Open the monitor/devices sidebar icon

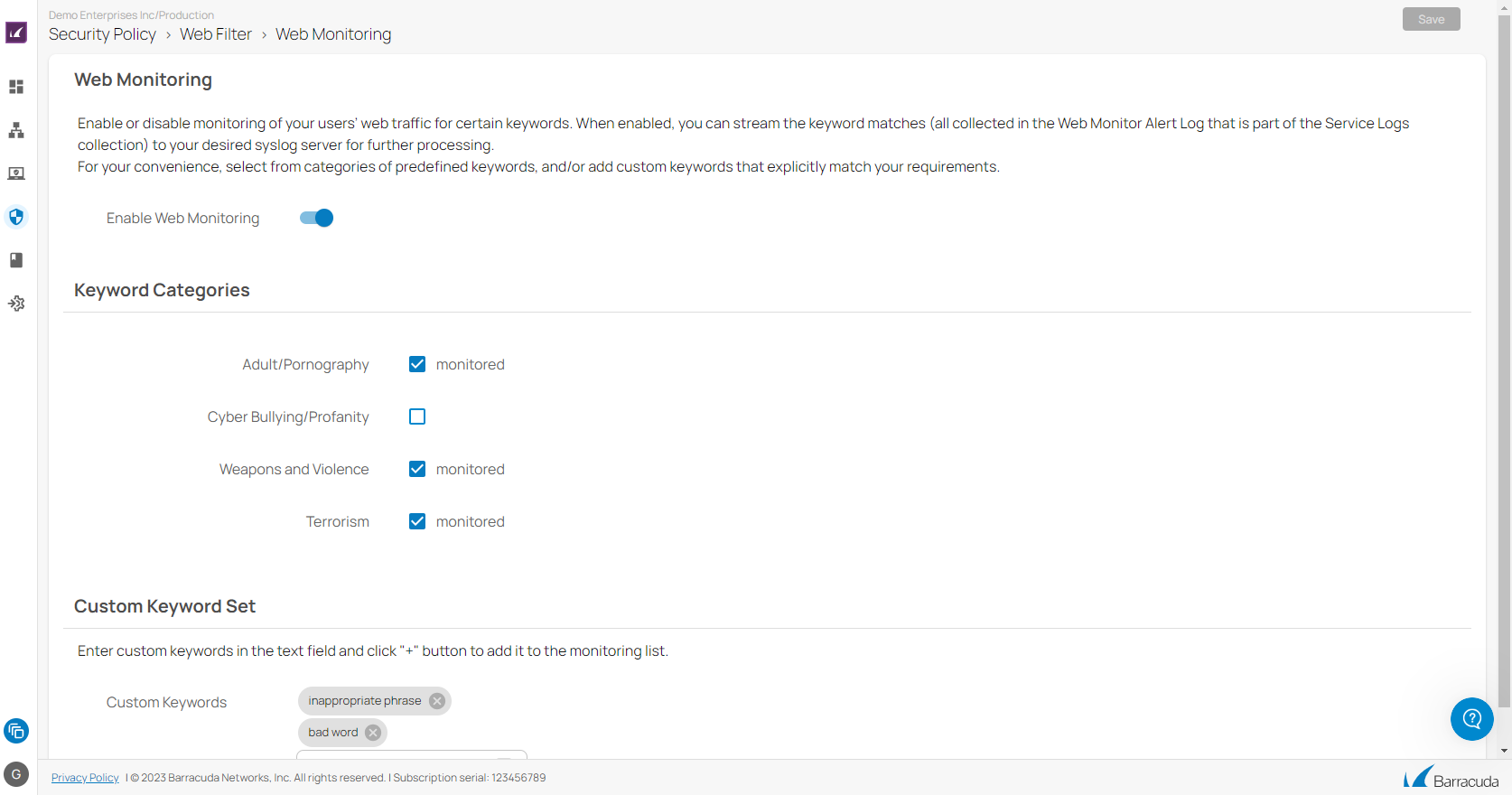point(16,173)
